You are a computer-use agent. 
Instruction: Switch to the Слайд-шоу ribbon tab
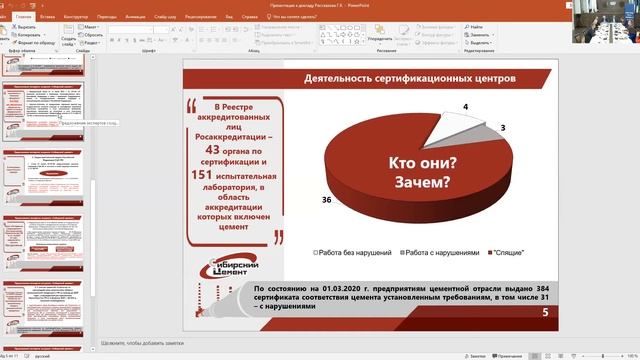[165, 17]
